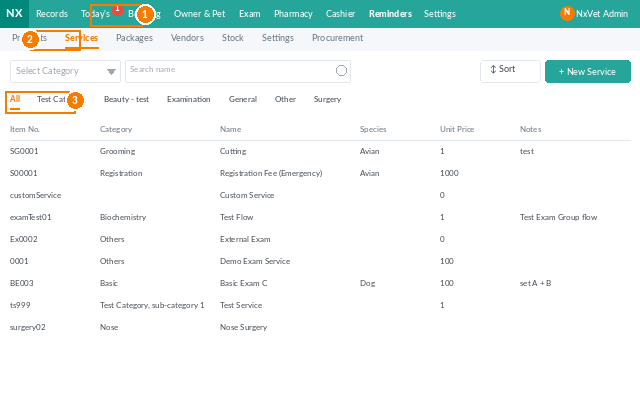Switch to the Stock tab
The width and height of the screenshot is (640, 400).
coord(233,38)
